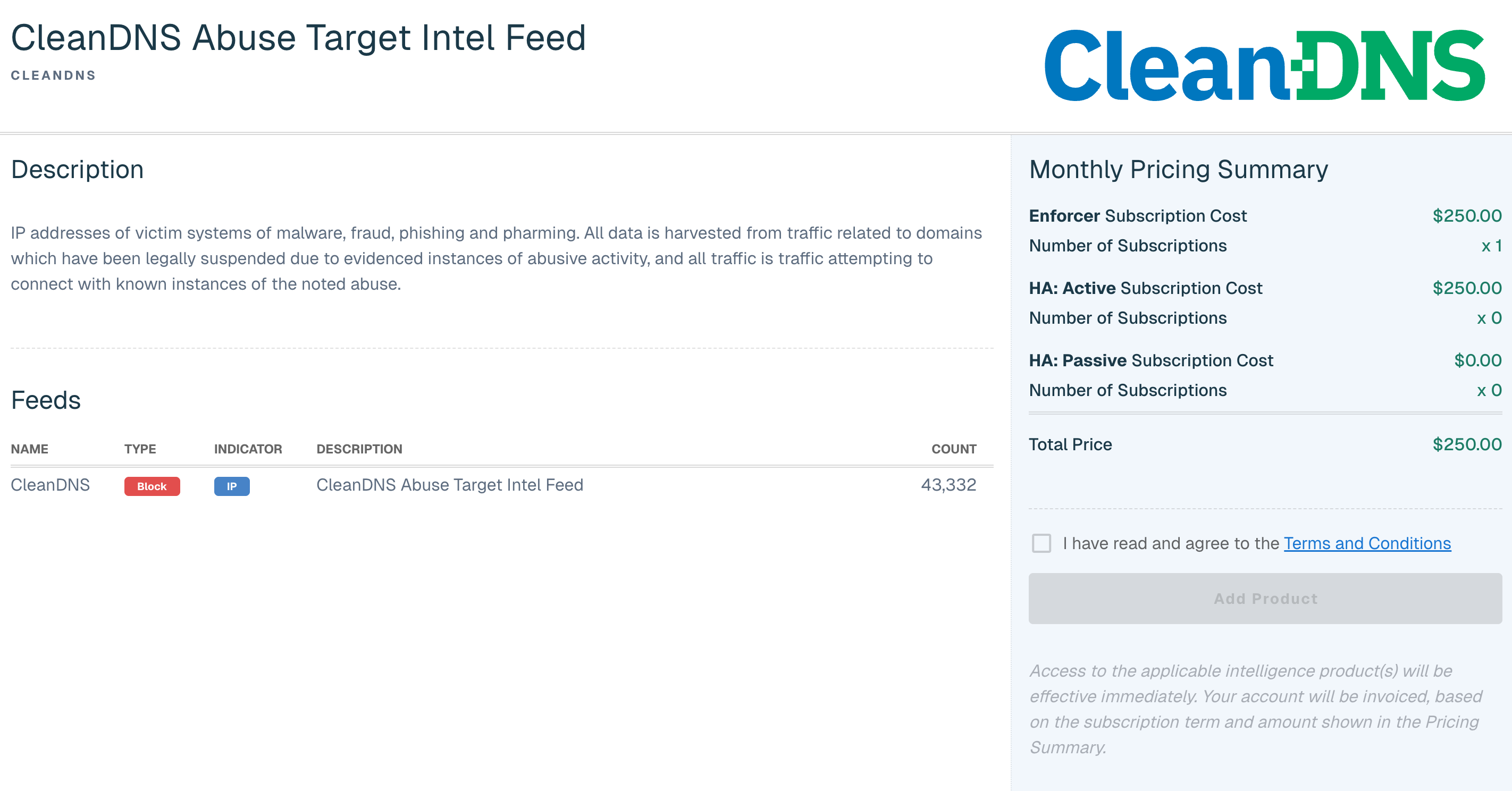
Task: Click the feed description text in table row
Action: tap(450, 485)
